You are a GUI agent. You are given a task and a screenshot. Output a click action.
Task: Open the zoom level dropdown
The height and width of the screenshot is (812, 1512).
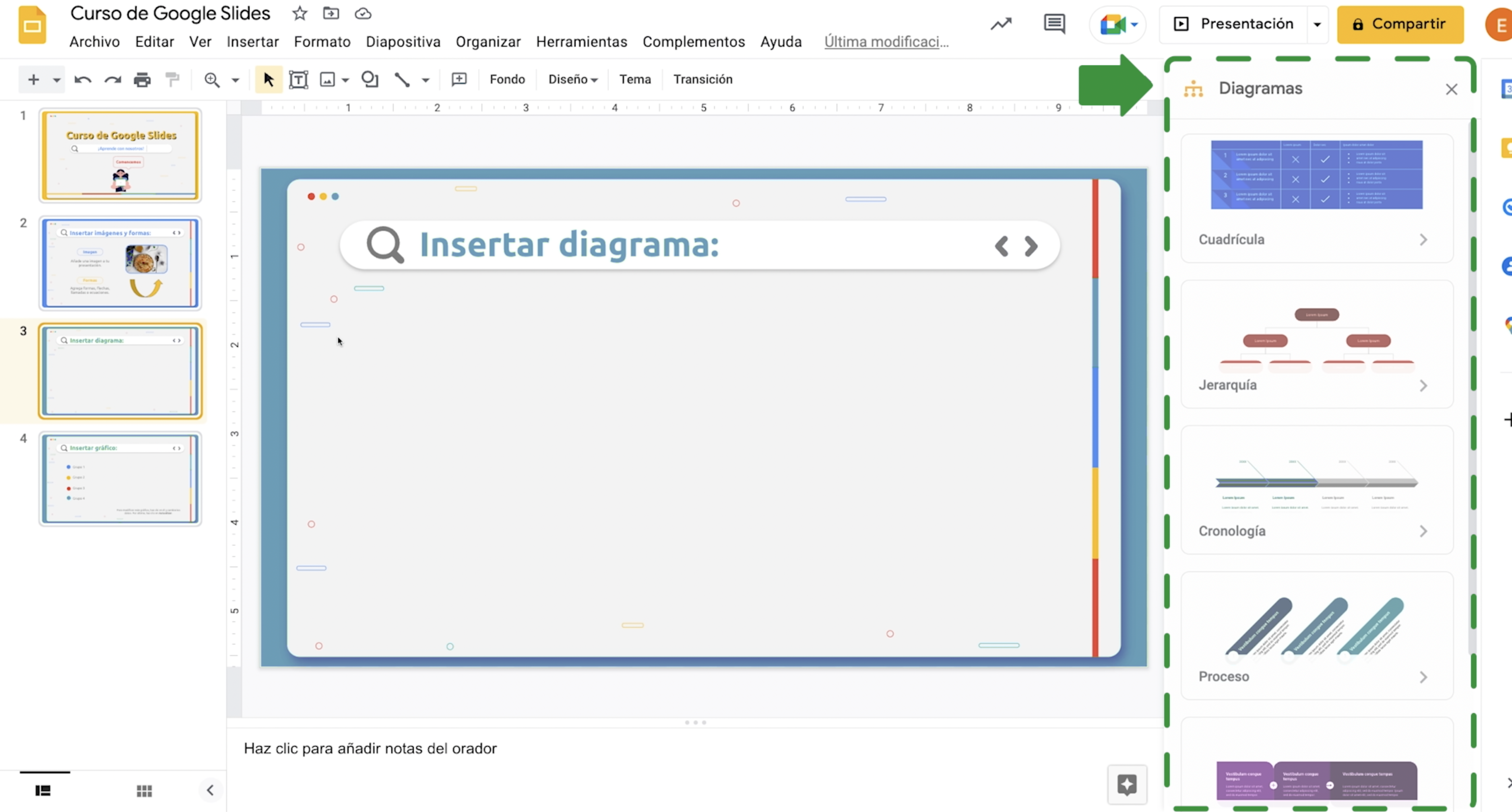click(235, 80)
